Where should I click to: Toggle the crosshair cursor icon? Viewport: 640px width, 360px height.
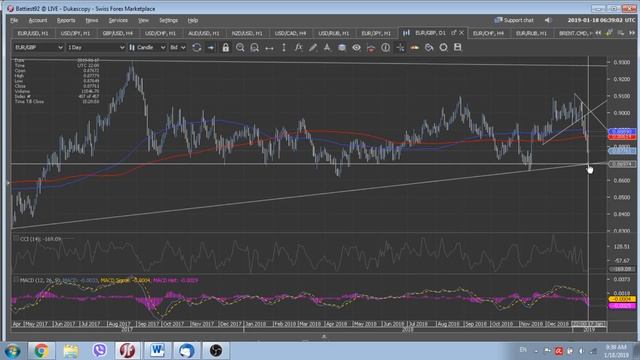coord(400,48)
